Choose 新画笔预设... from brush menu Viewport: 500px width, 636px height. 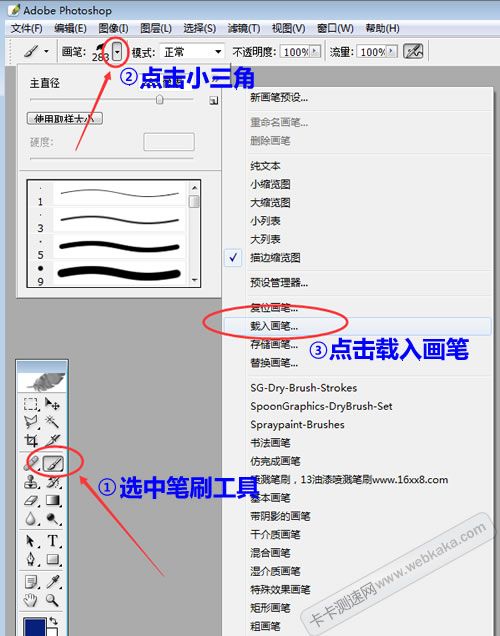point(279,97)
